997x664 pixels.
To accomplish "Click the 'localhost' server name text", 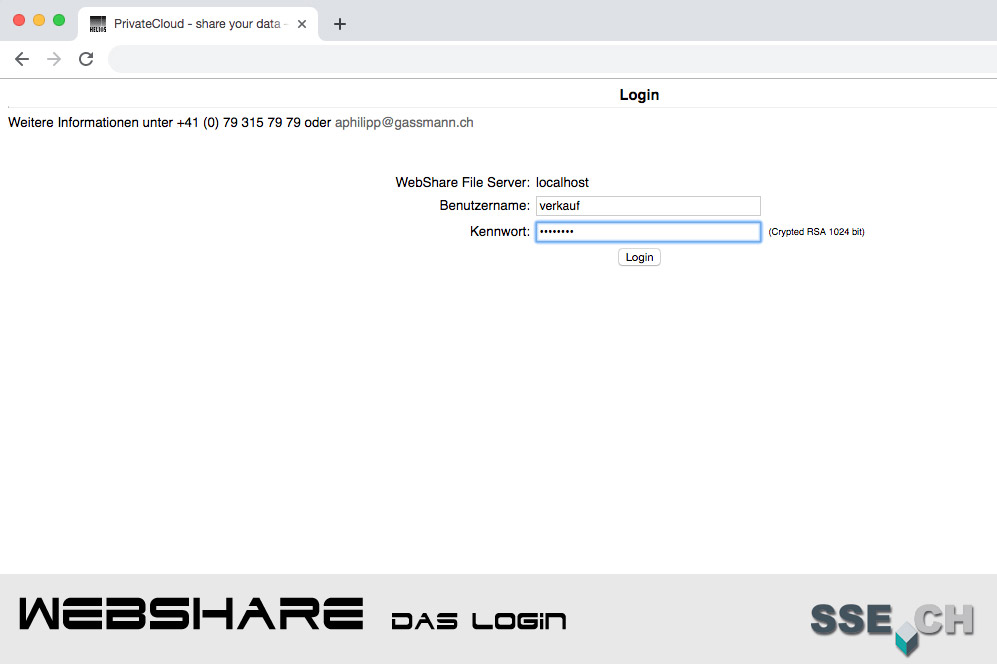I will 562,183.
